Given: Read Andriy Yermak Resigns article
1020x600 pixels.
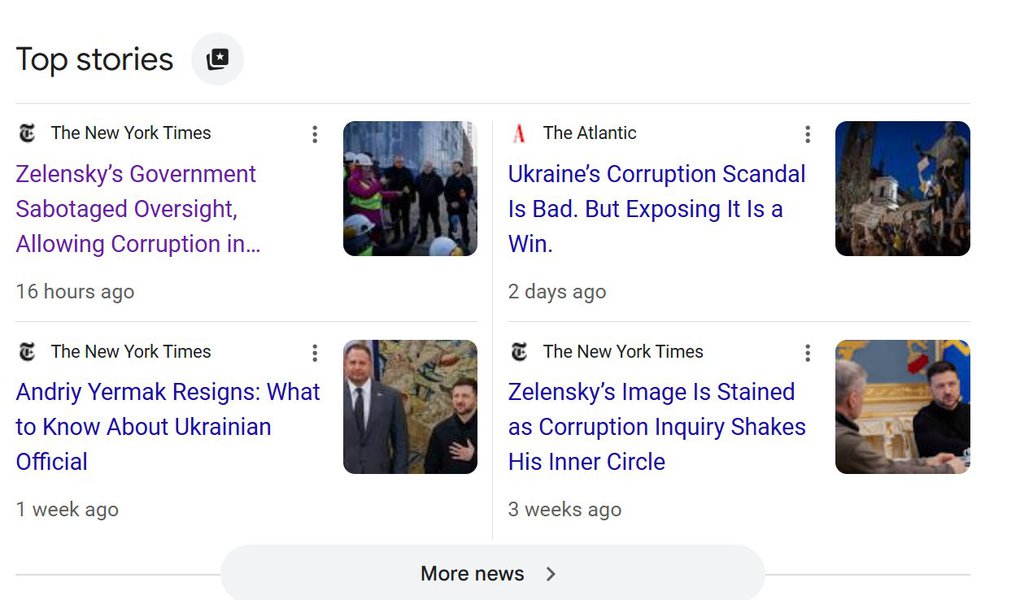Looking at the screenshot, I should tap(167, 427).
